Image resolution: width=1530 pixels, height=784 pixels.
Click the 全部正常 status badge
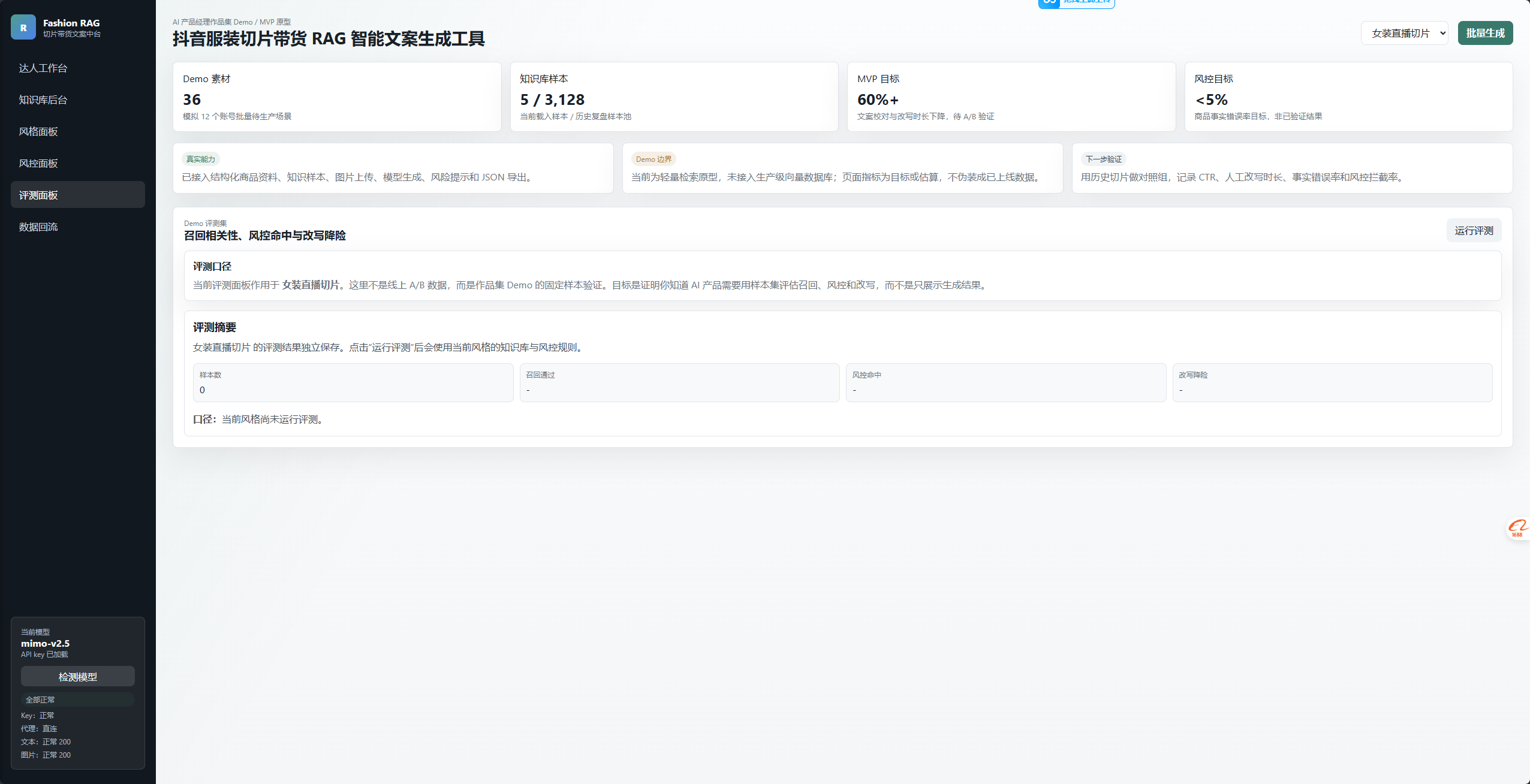tap(78, 699)
